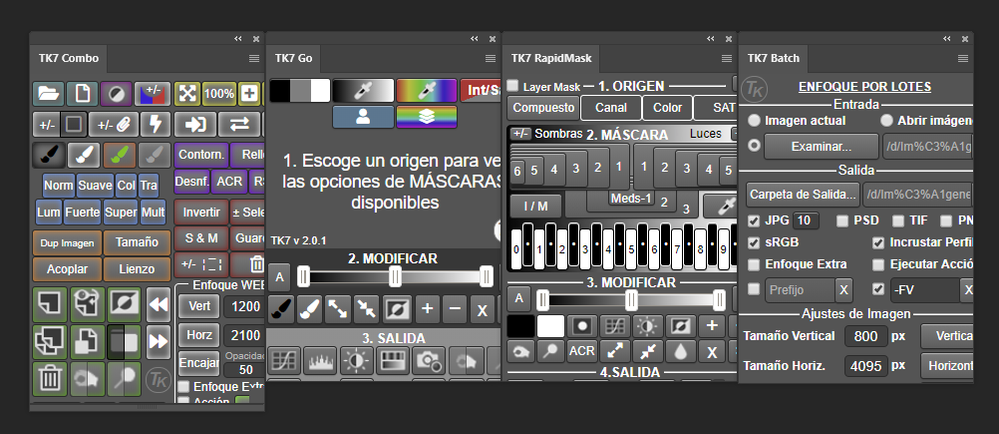The image size is (999, 434).
Task: Click the middle handle of RapidMask modify slider
Action: click(631, 300)
